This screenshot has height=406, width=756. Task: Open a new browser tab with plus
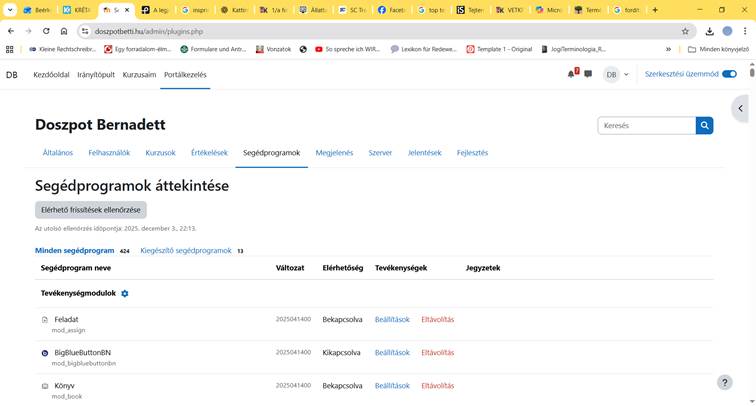tap(655, 10)
